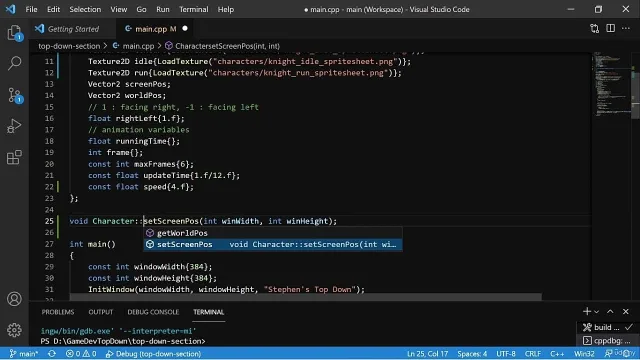Click unsaved dot on main.cpp tab

point(185,29)
